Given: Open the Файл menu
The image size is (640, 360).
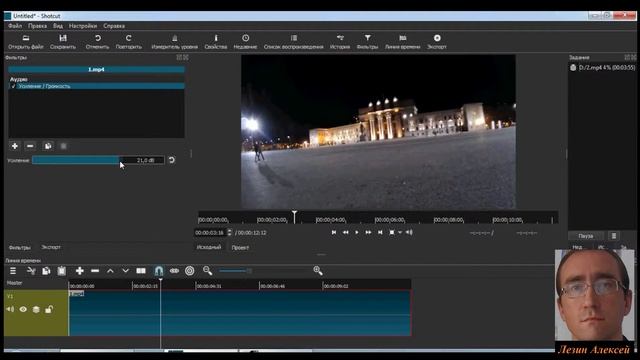Looking at the screenshot, I should pyautogui.click(x=15, y=26).
